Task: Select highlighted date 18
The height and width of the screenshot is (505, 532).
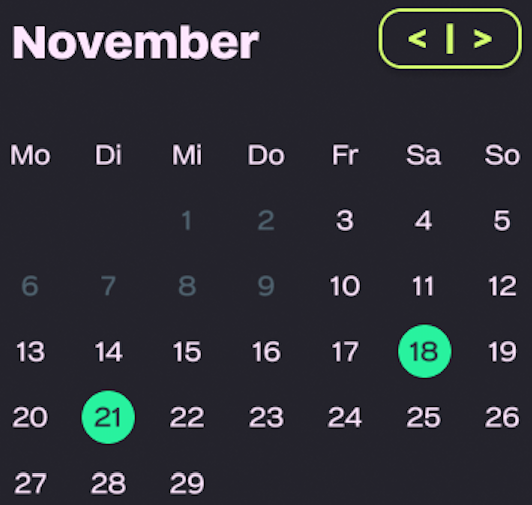Action: 424,351
